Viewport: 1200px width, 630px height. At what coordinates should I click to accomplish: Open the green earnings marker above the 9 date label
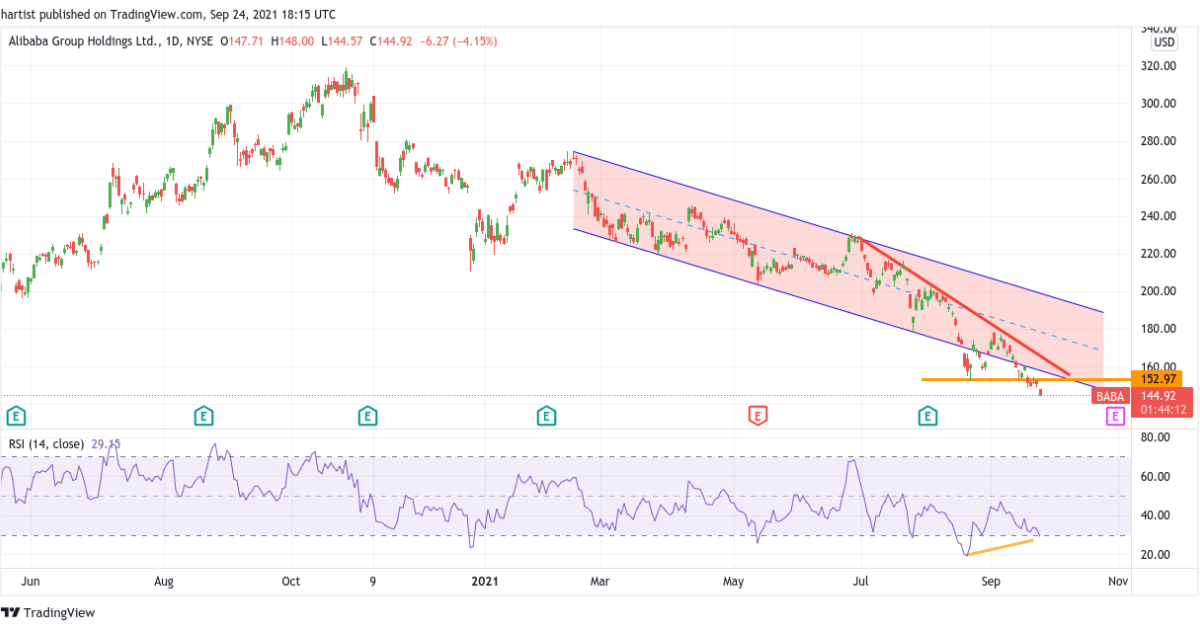point(368,414)
